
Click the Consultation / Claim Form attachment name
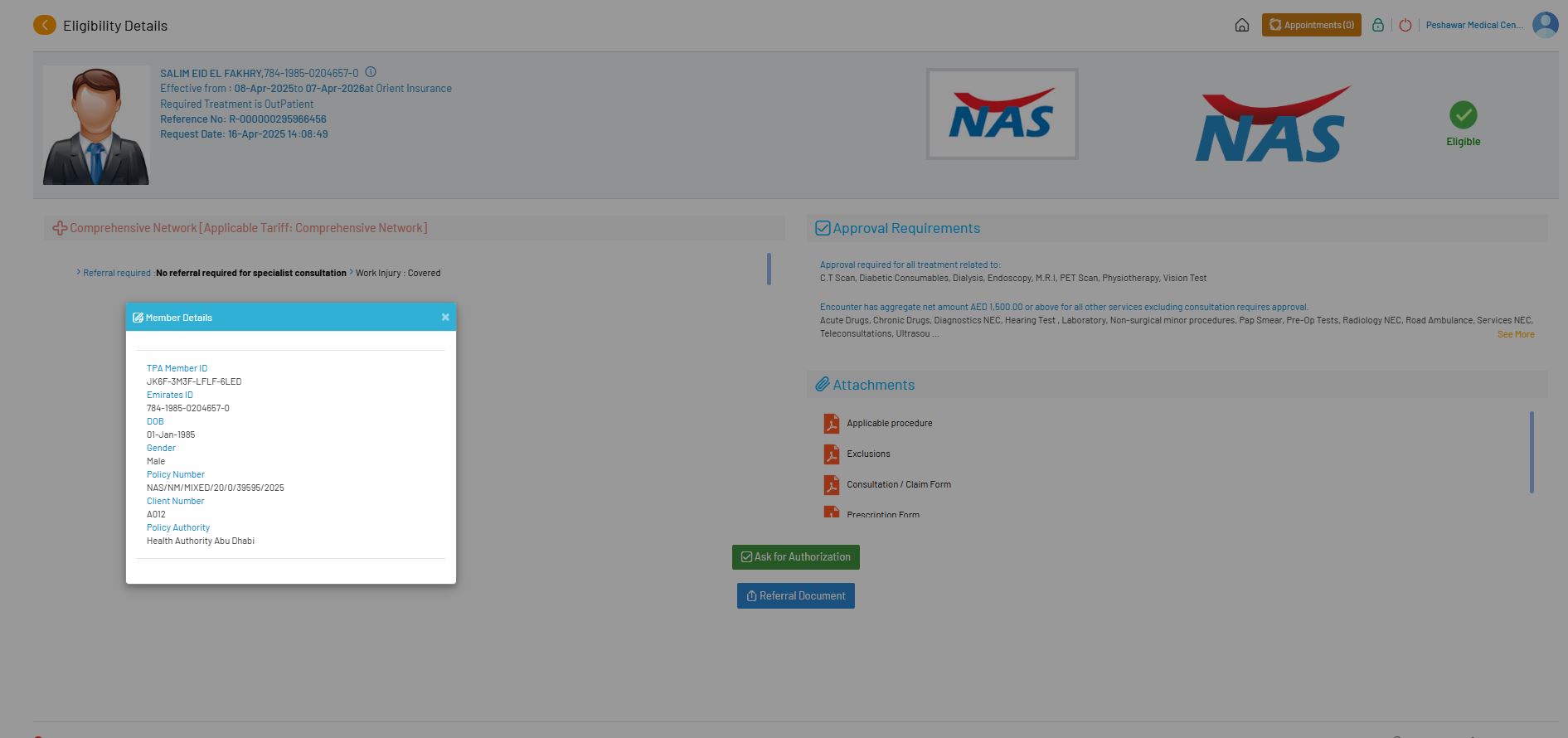tap(899, 484)
